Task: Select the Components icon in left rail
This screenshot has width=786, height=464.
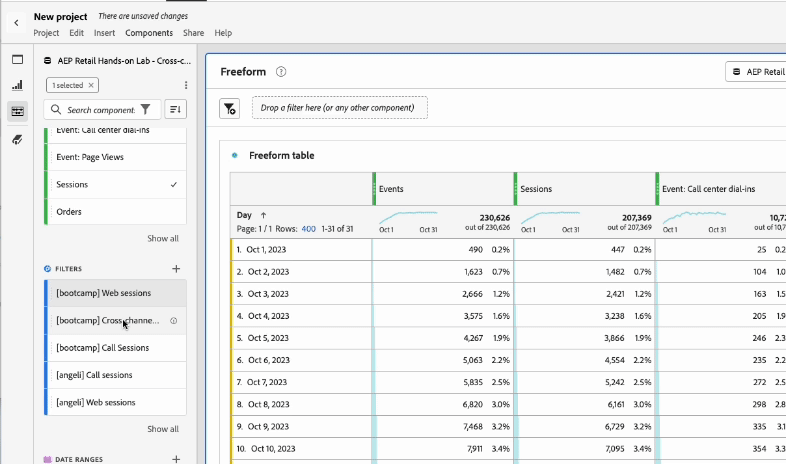Action: pyautogui.click(x=18, y=111)
